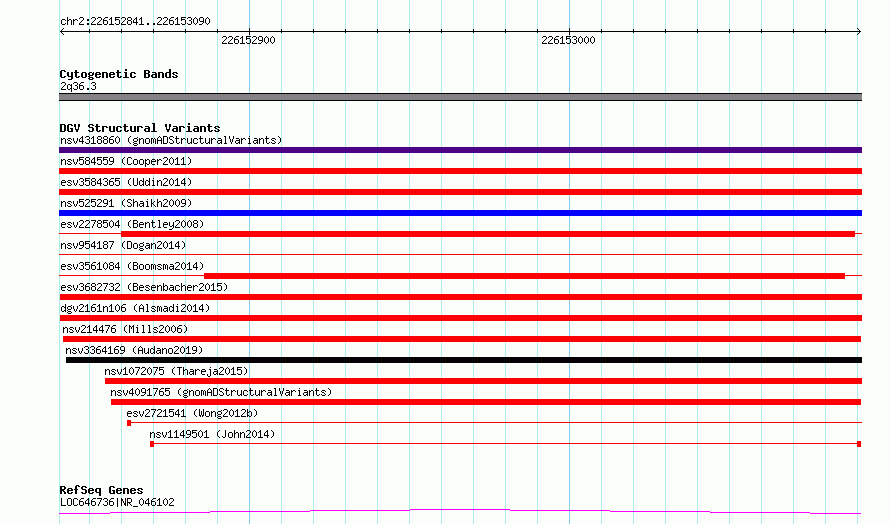Click the nsv1149501 John2014 right end marker
The width and height of the screenshot is (890, 524).
(859, 444)
